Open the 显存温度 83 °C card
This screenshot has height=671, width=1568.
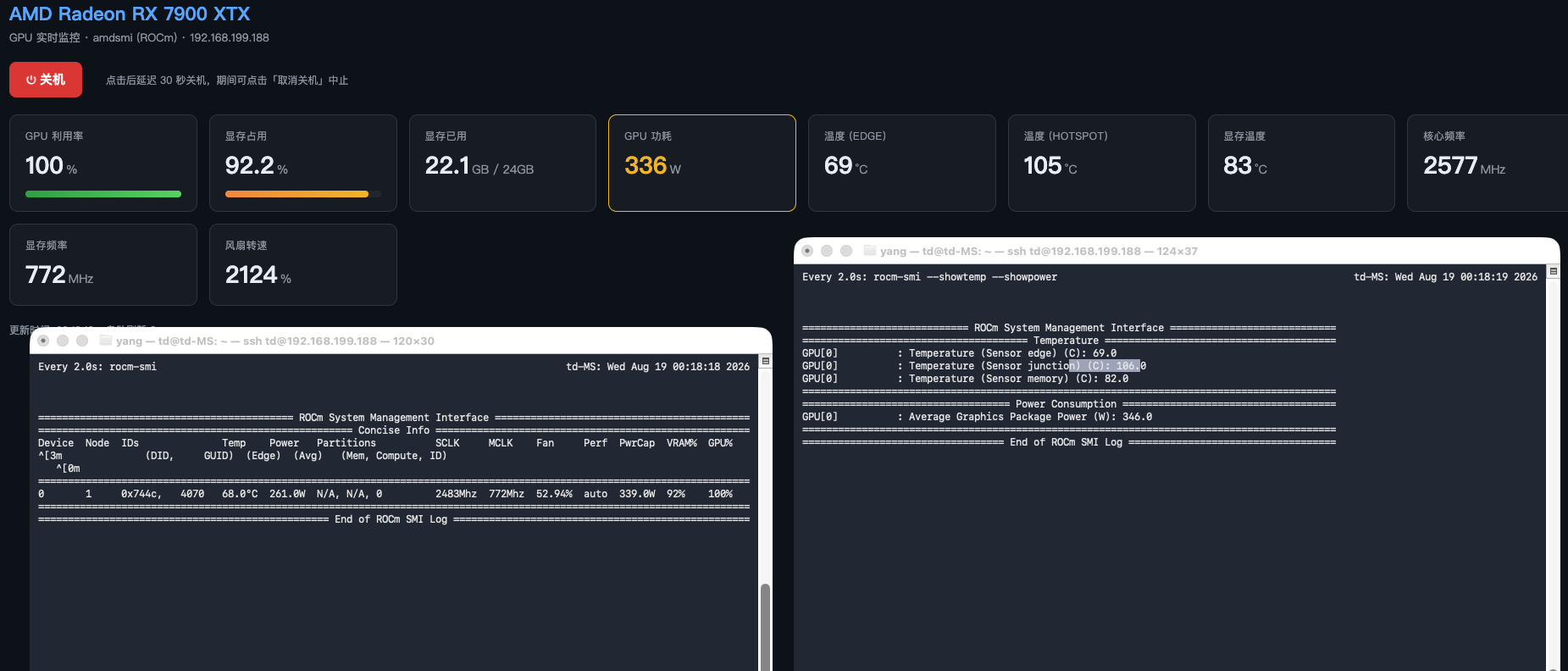[x=1301, y=163]
